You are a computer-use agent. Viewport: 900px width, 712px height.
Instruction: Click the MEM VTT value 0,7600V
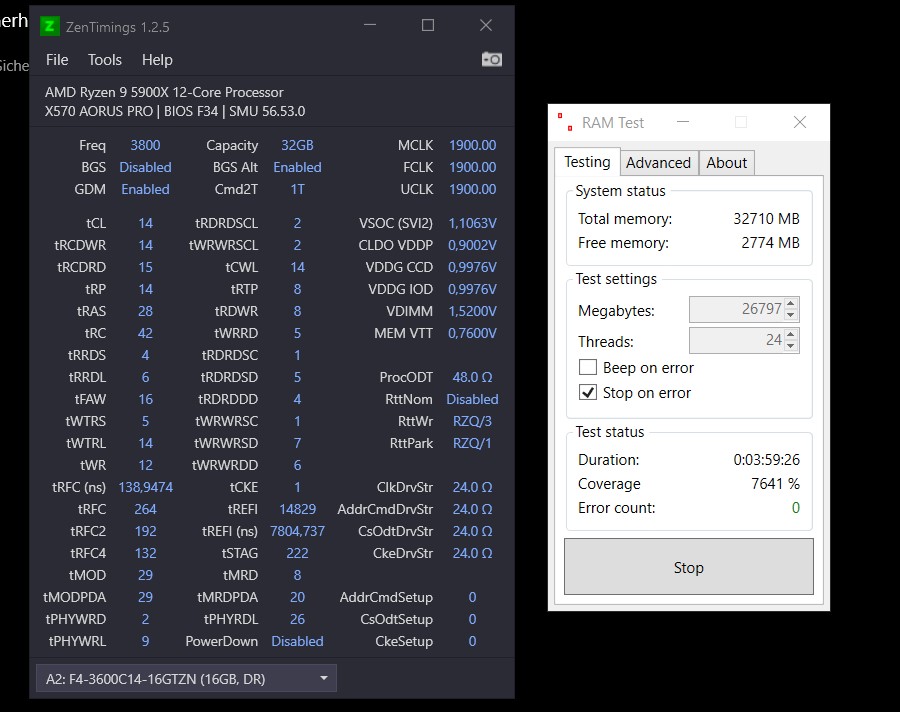click(472, 333)
